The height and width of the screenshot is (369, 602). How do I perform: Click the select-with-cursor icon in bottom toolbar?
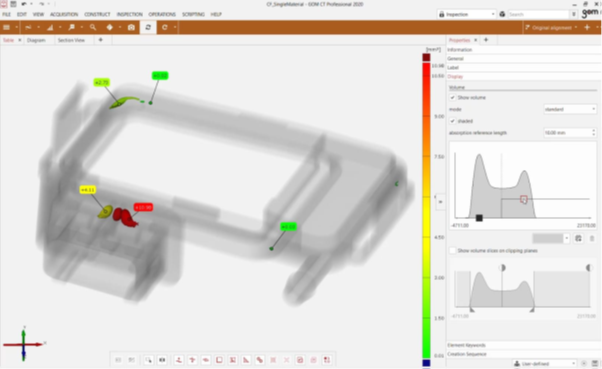[148, 360]
